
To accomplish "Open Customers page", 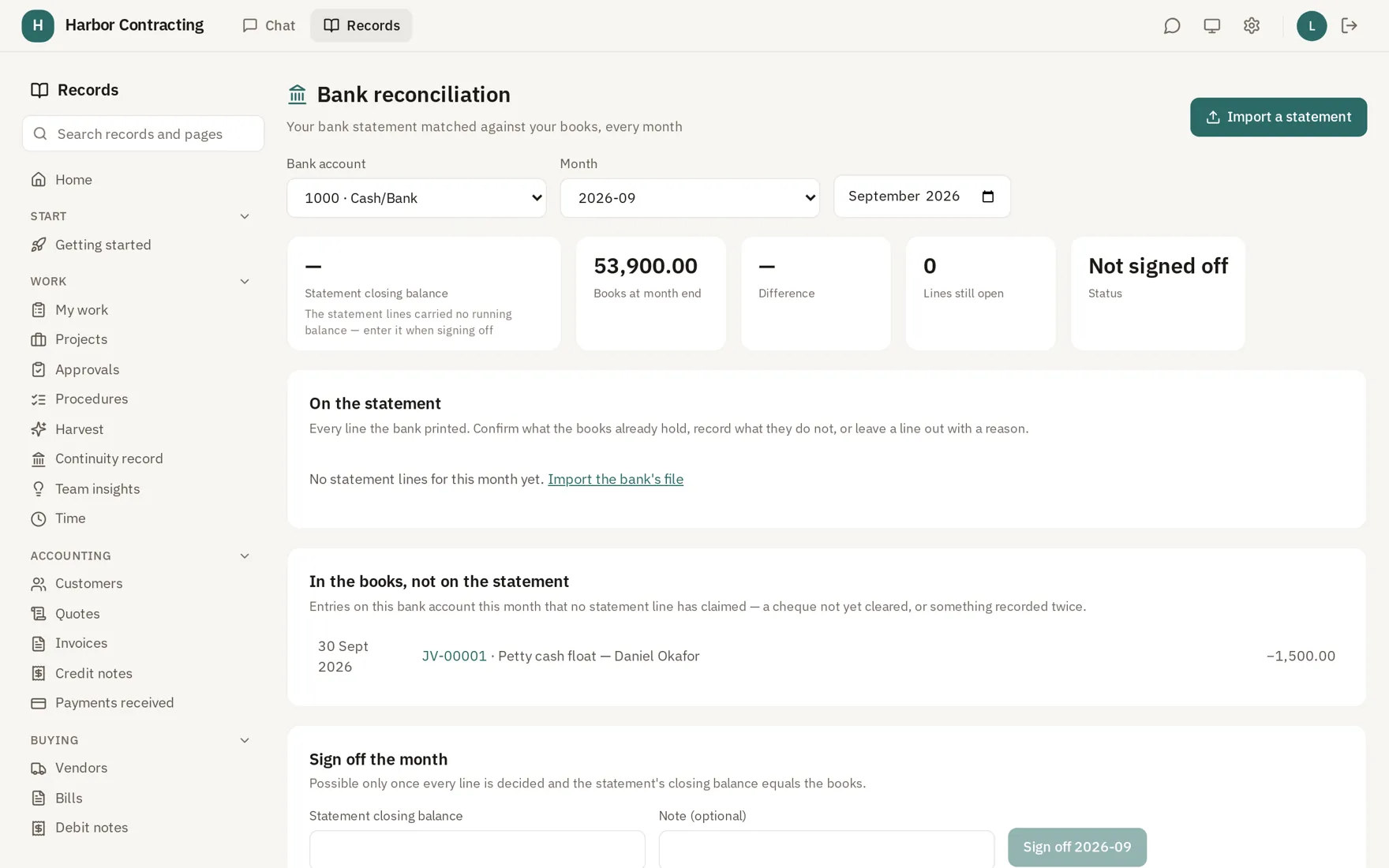I will click(x=143, y=584).
